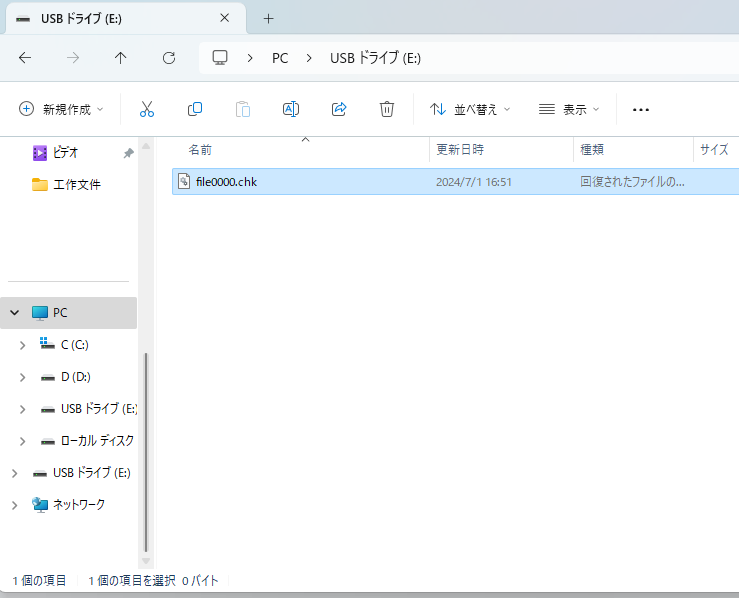
Task: Click the ネットワーク network icon
Action: [40, 505]
